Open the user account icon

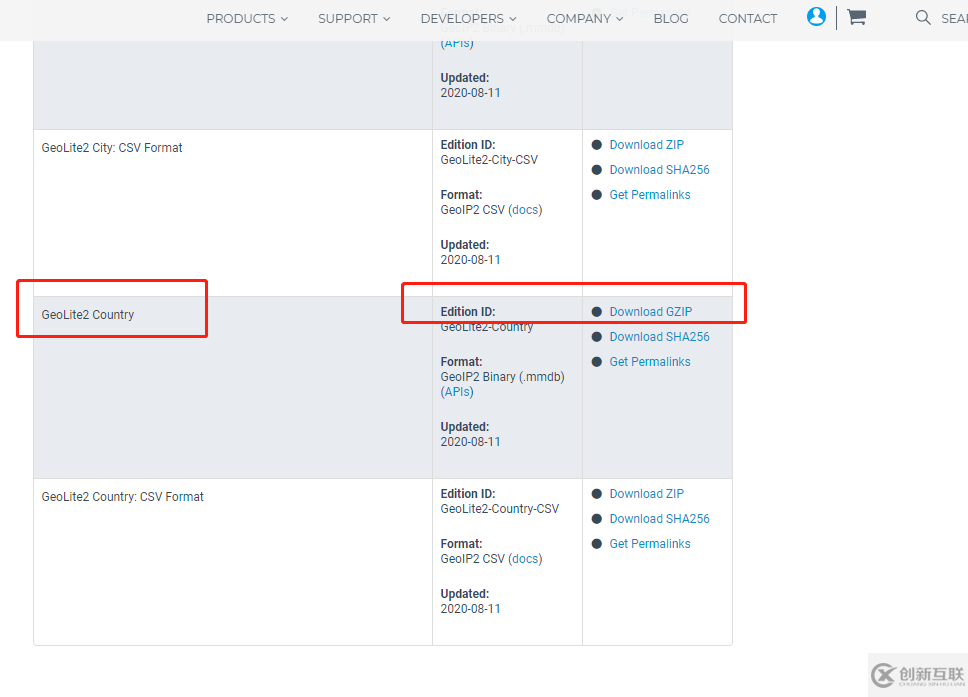tap(816, 17)
